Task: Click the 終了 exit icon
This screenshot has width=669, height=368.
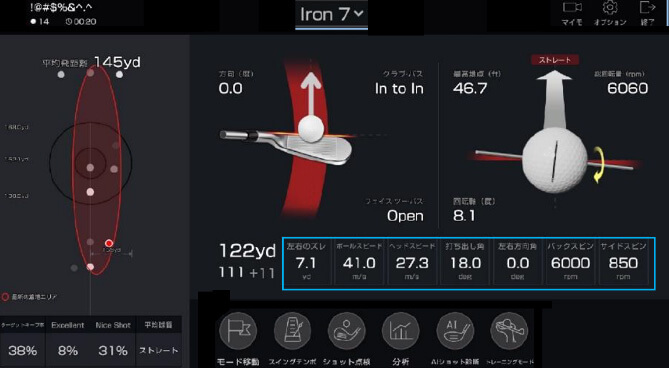Action: pyautogui.click(x=647, y=8)
